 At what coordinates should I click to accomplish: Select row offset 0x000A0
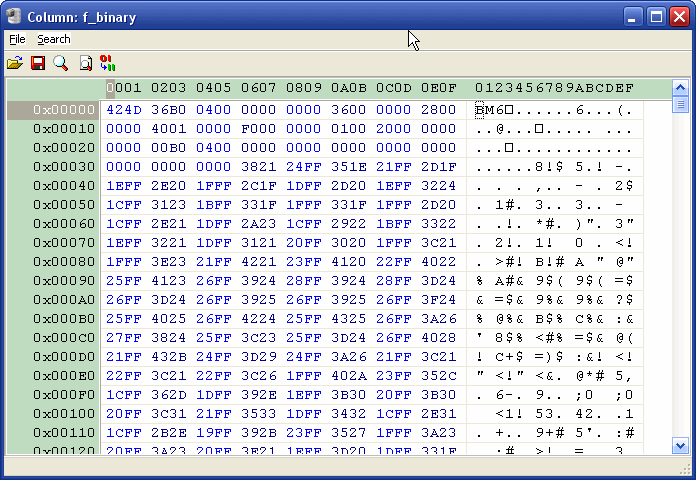point(64,300)
